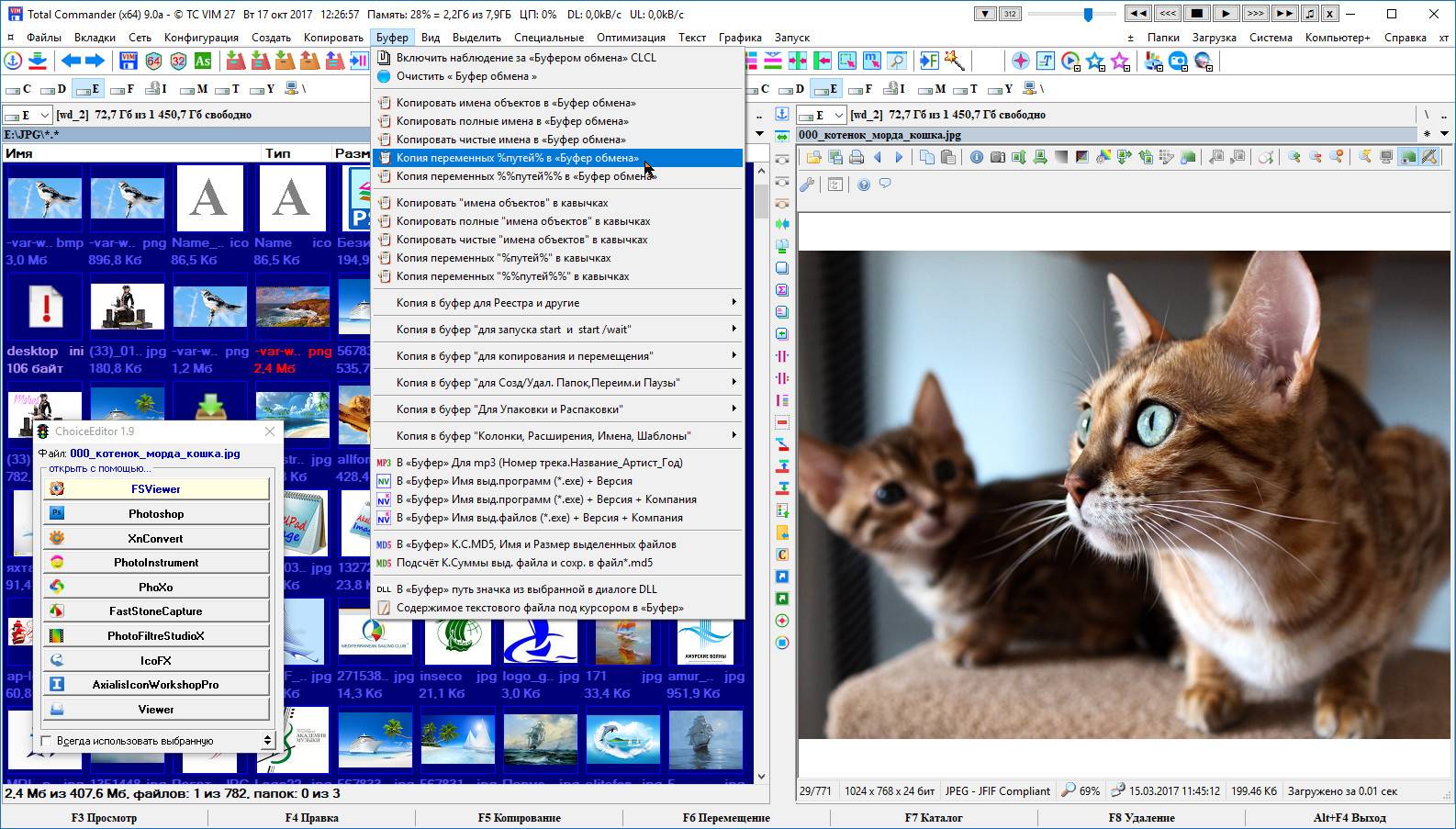Viewport: 1456px width, 829px height.
Task: Click the F8 Удаление button
Action: tap(1141, 817)
